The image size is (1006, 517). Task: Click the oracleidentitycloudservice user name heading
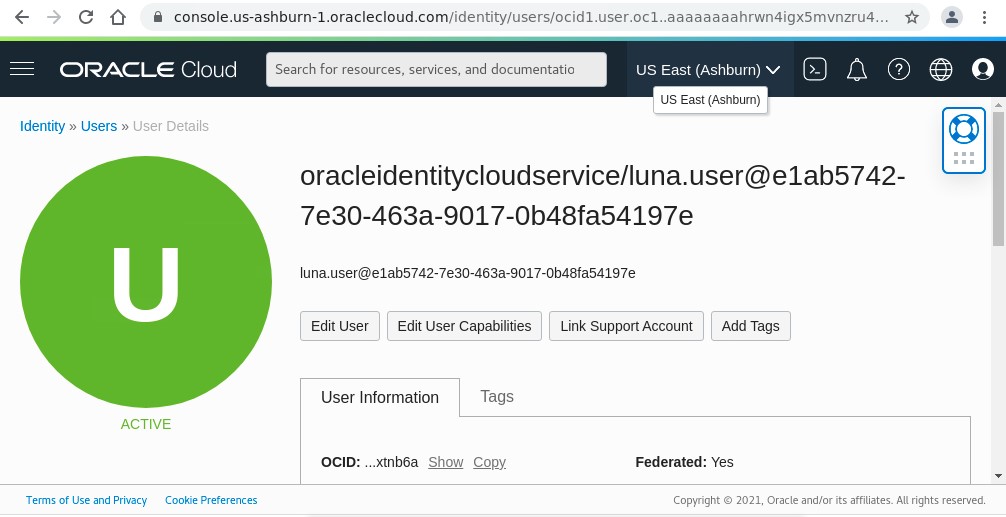coord(602,196)
